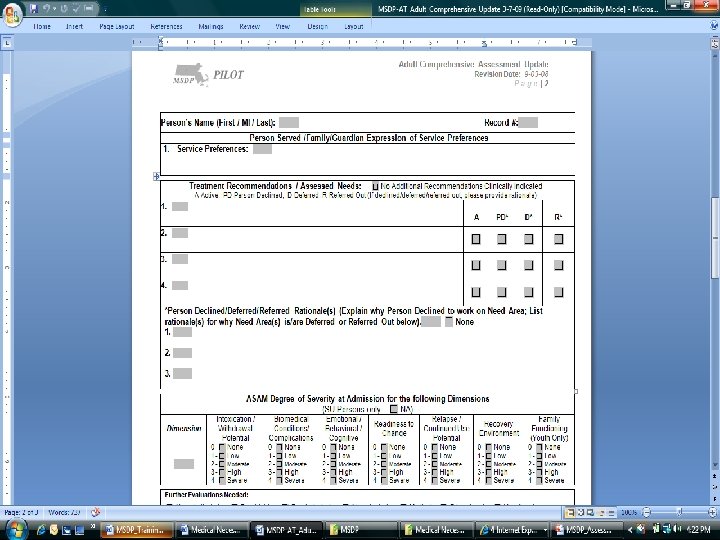Viewport: 720px width, 540px height.
Task: Open the Microsoft Word Help icon
Action: pos(714,26)
